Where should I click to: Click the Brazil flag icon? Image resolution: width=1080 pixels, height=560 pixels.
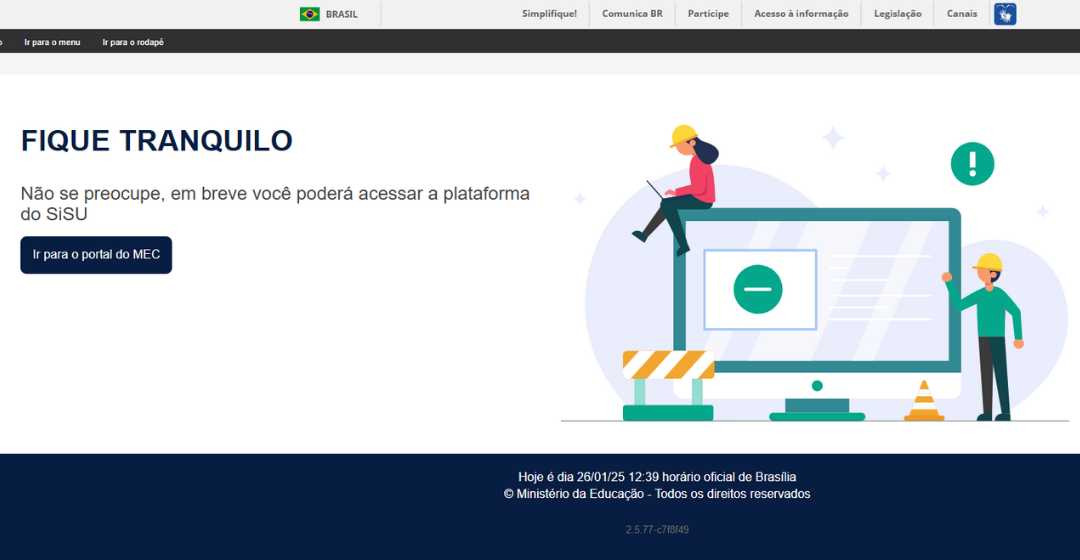tap(309, 14)
